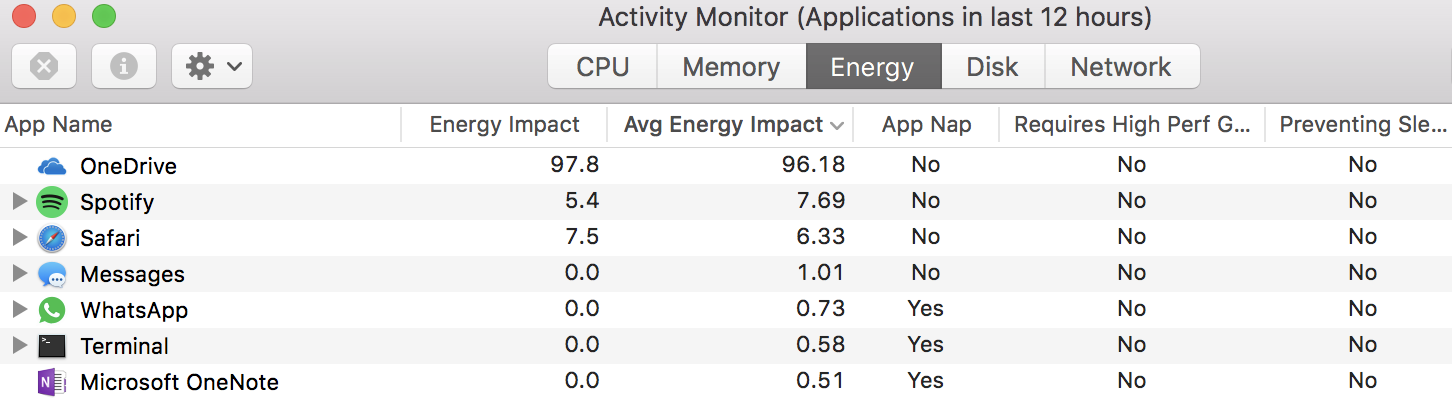Select the WhatsApp row name
The image size is (1452, 398).
tap(134, 310)
